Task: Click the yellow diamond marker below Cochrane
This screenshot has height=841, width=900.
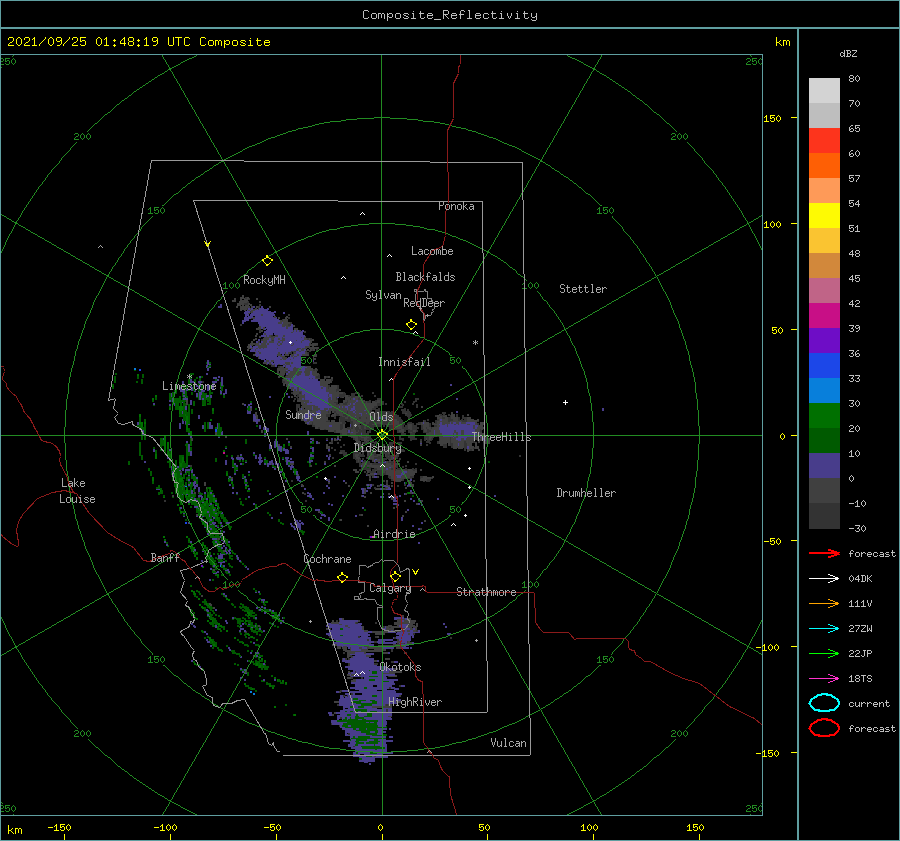Action: point(343,577)
